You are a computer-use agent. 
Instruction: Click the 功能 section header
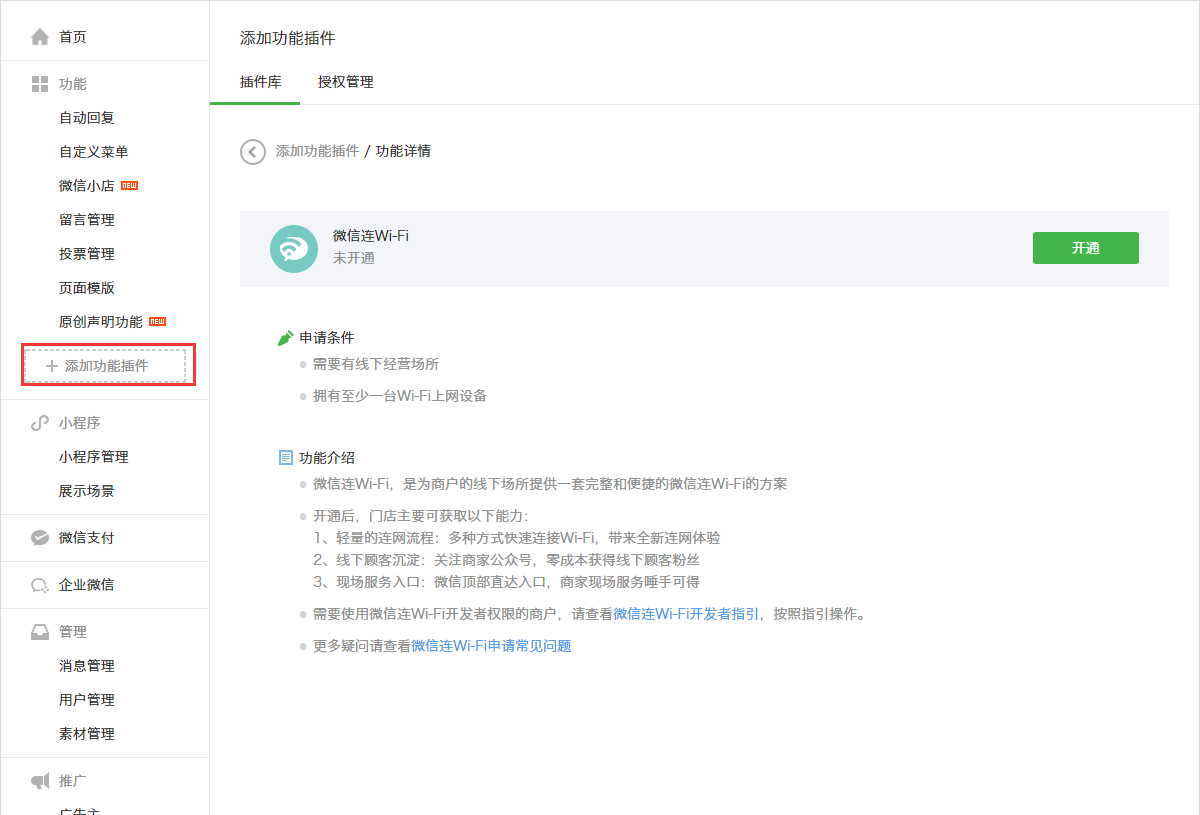[x=73, y=84]
